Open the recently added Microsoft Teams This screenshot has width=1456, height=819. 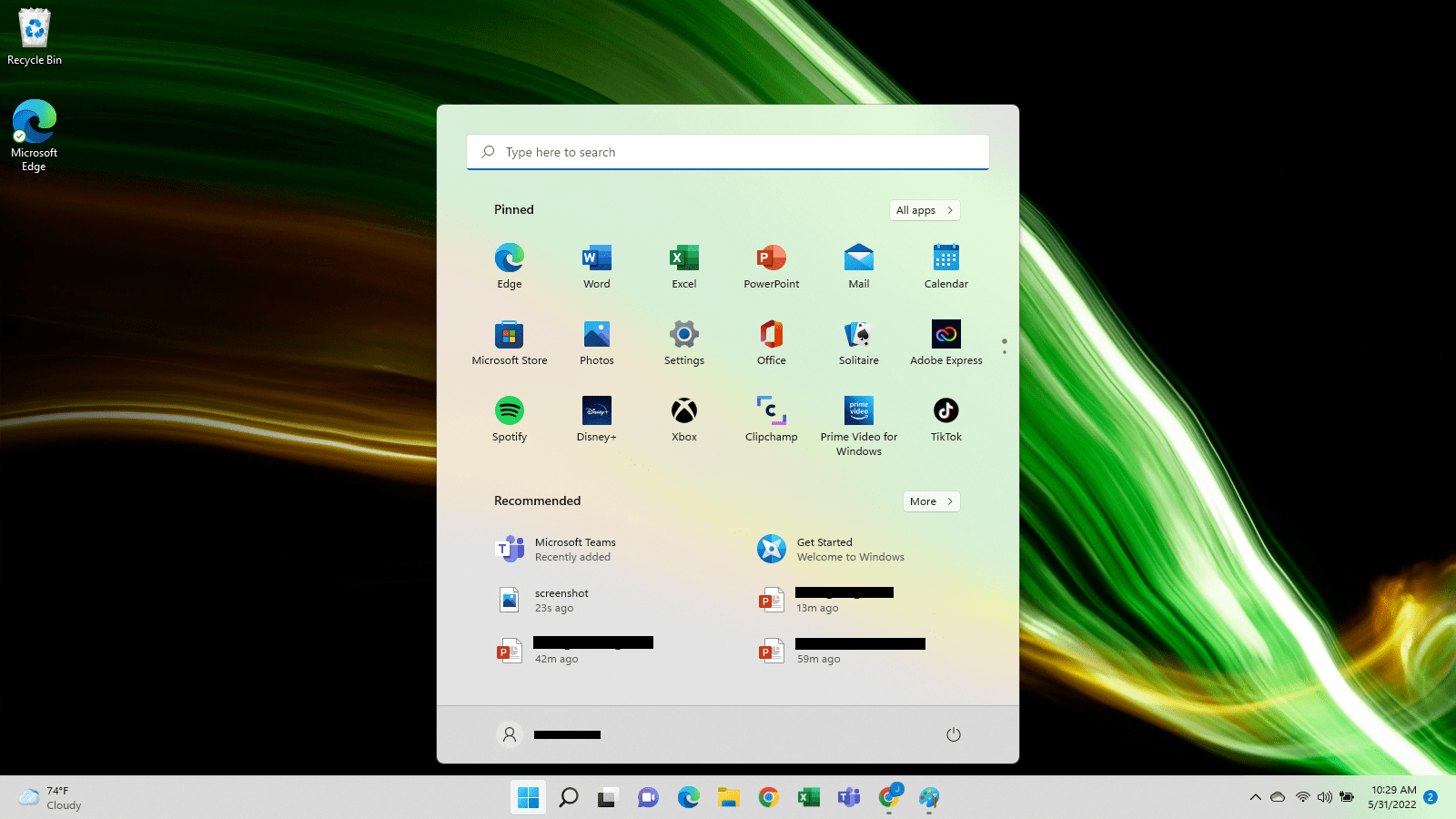(569, 549)
